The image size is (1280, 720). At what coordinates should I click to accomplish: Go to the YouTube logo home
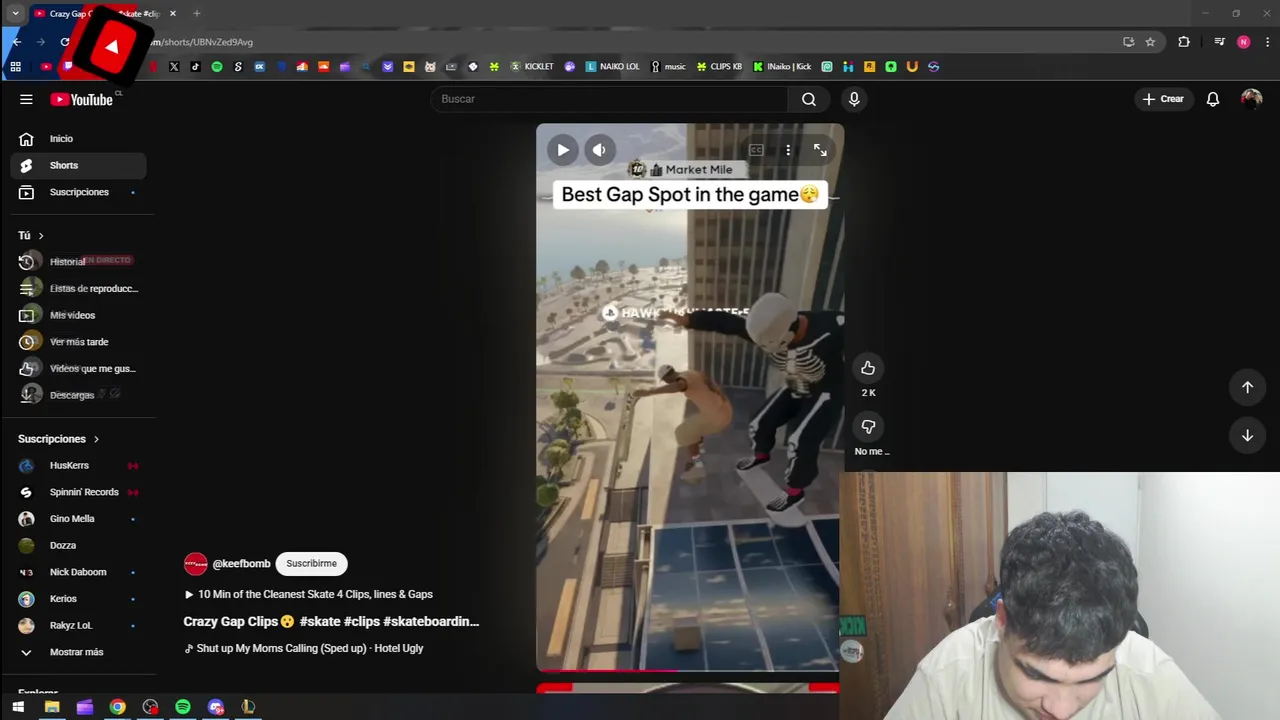(x=82, y=99)
